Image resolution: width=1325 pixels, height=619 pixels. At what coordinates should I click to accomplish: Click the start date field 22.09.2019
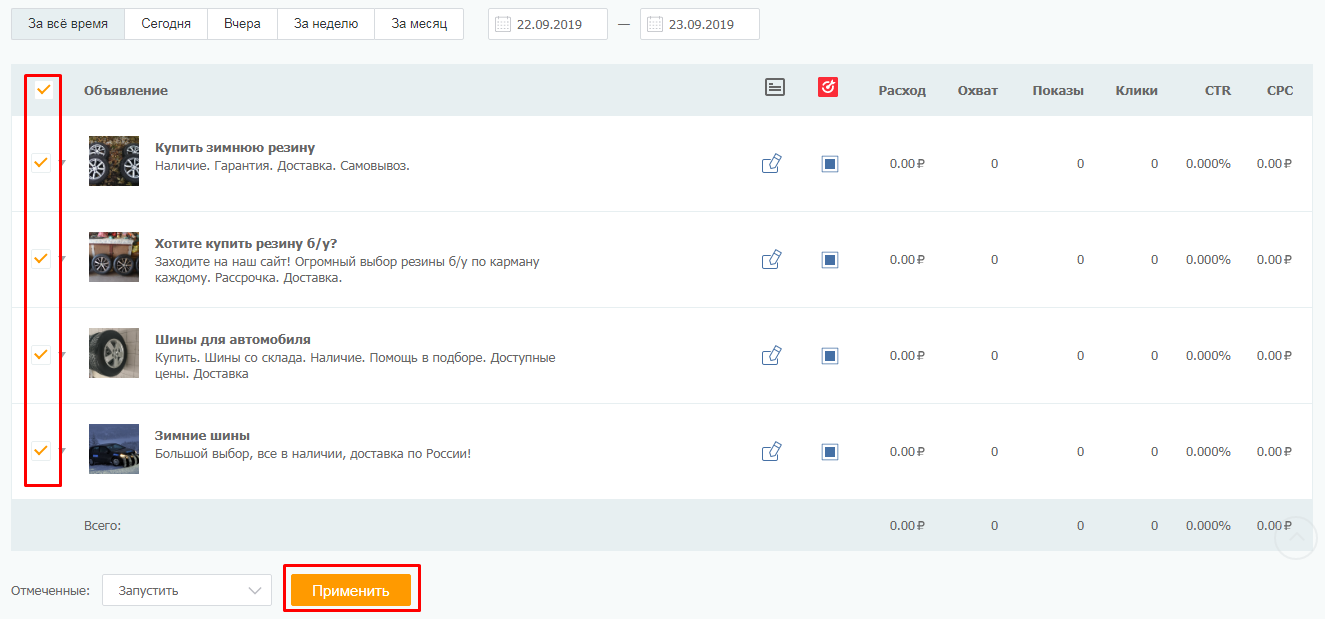pos(547,25)
